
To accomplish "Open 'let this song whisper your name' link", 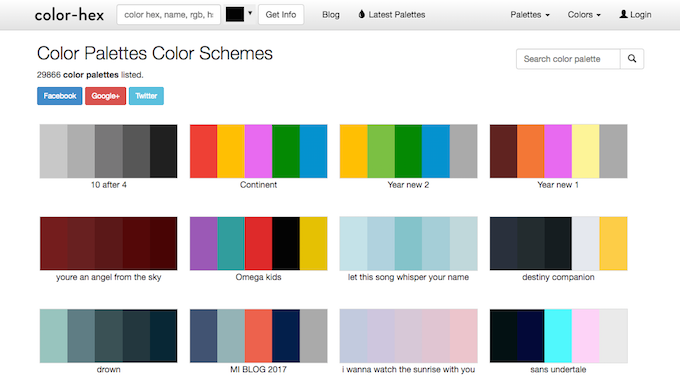I will 408,277.
